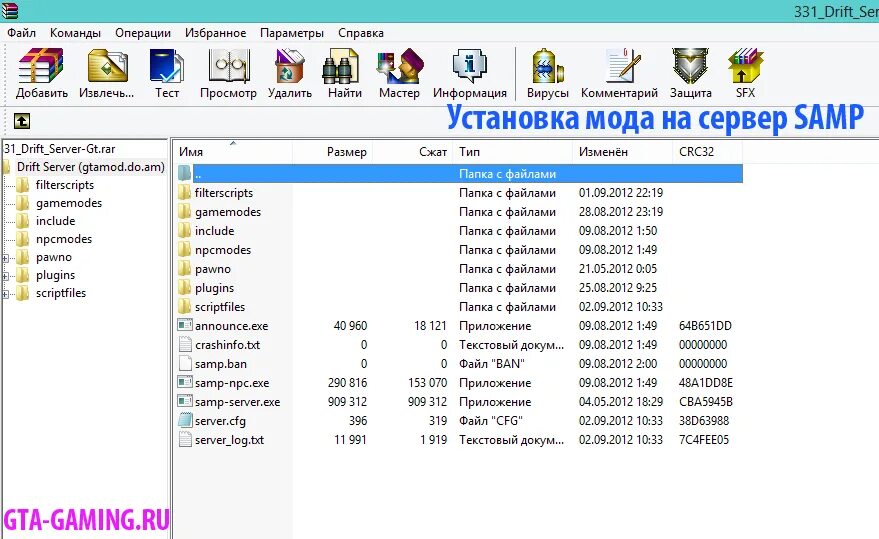Open the Справка menu
Viewport: 879px width, 539px height.
[x=360, y=33]
